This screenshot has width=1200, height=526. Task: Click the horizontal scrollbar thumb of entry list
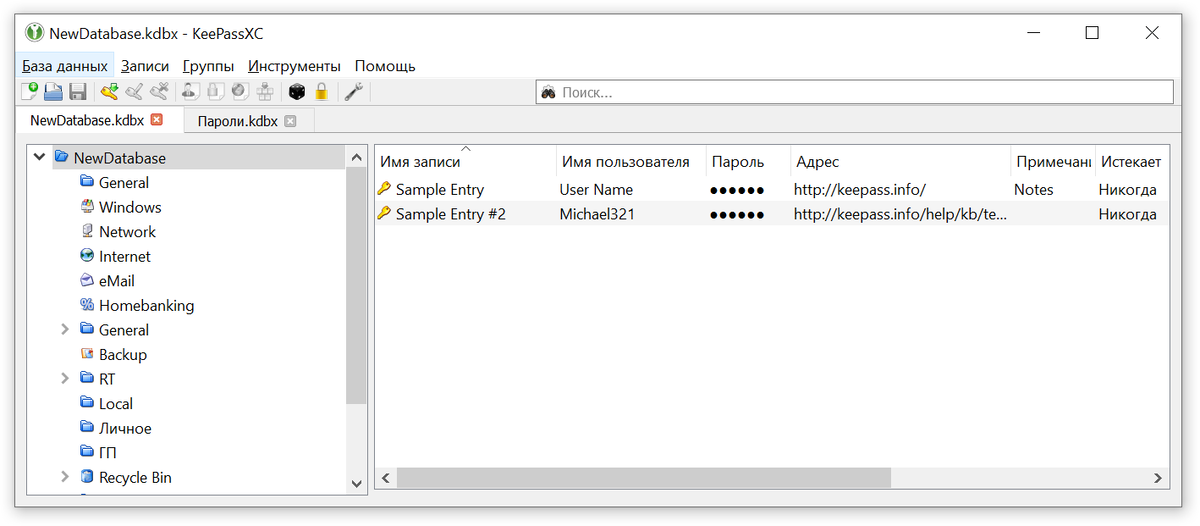pyautogui.click(x=643, y=478)
